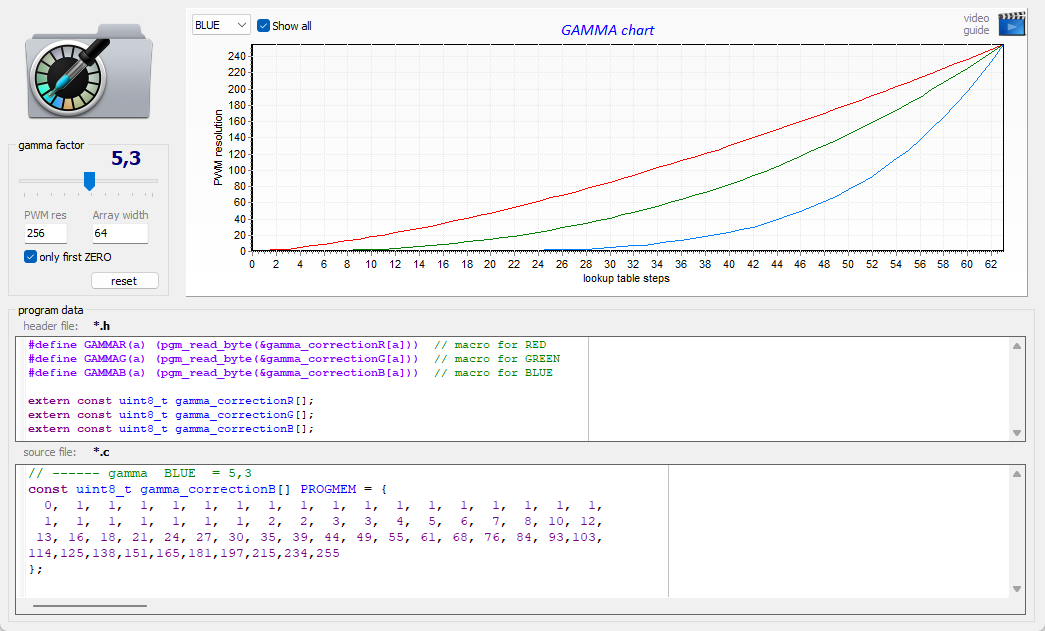Click the GAMMAR macro define line

(287, 344)
